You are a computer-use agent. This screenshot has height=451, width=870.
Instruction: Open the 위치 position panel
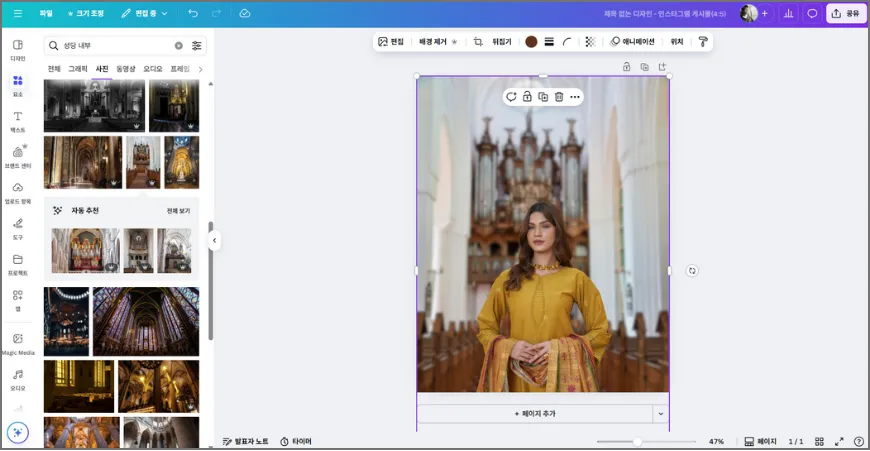pos(676,42)
